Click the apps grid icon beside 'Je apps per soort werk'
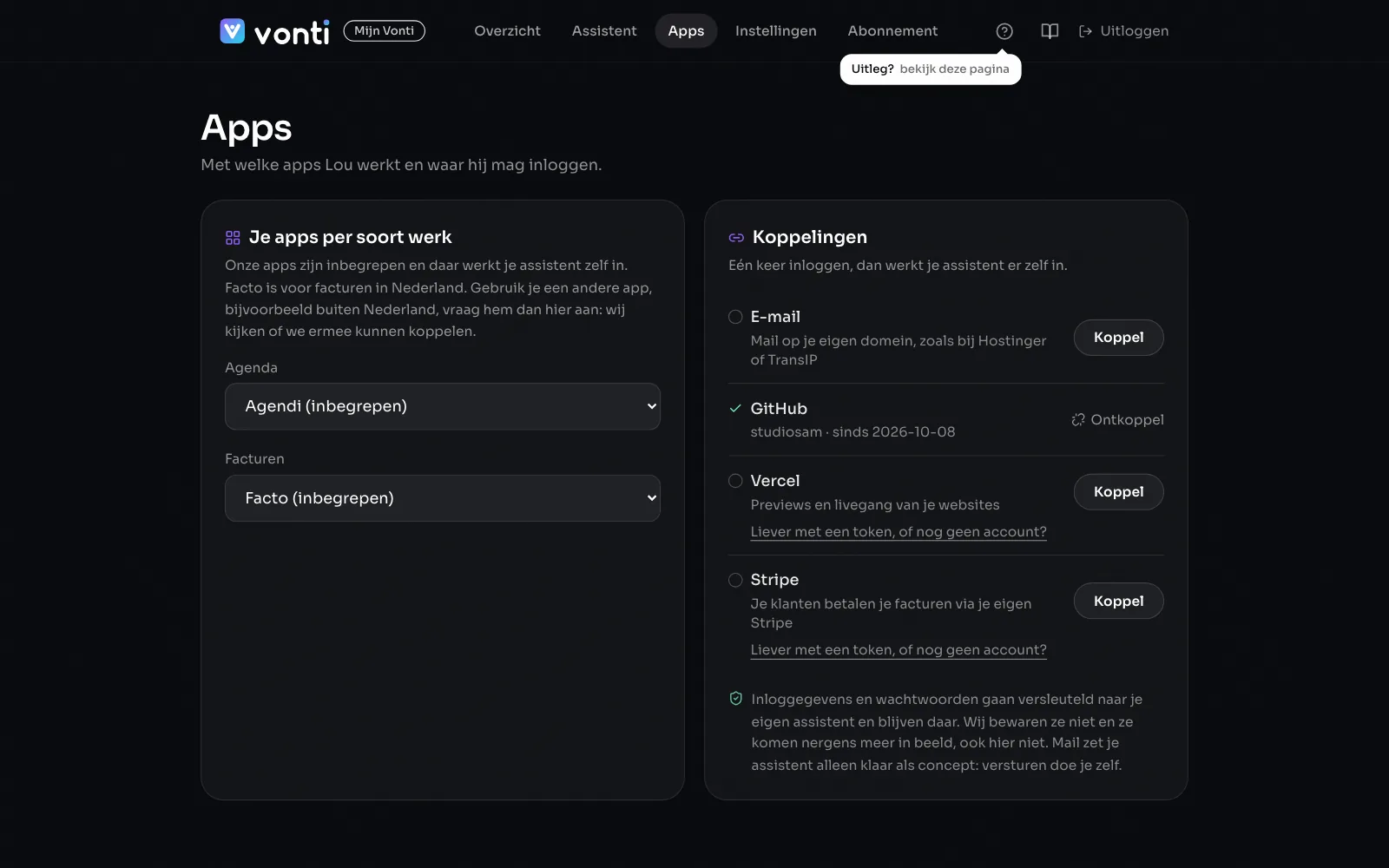Image resolution: width=1389 pixels, height=868 pixels. [x=233, y=238]
